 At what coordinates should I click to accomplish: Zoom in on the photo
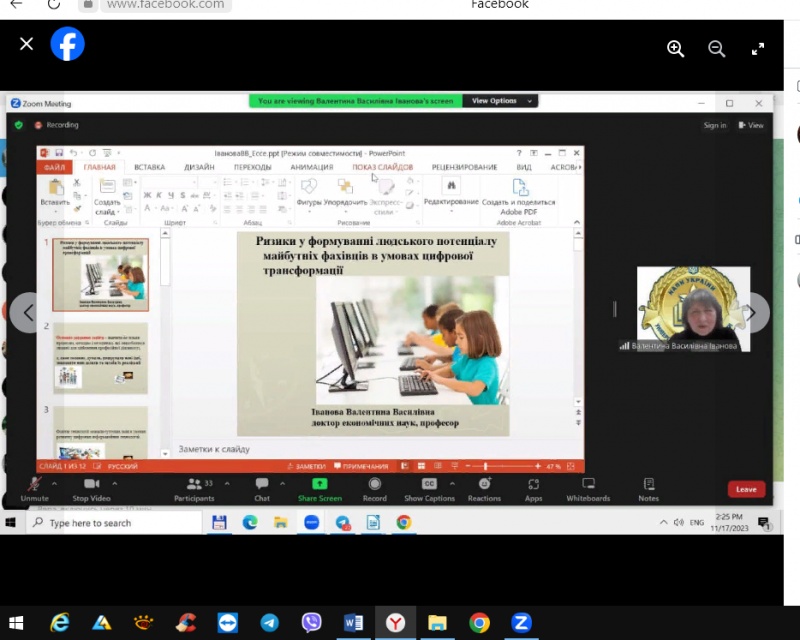(x=675, y=48)
